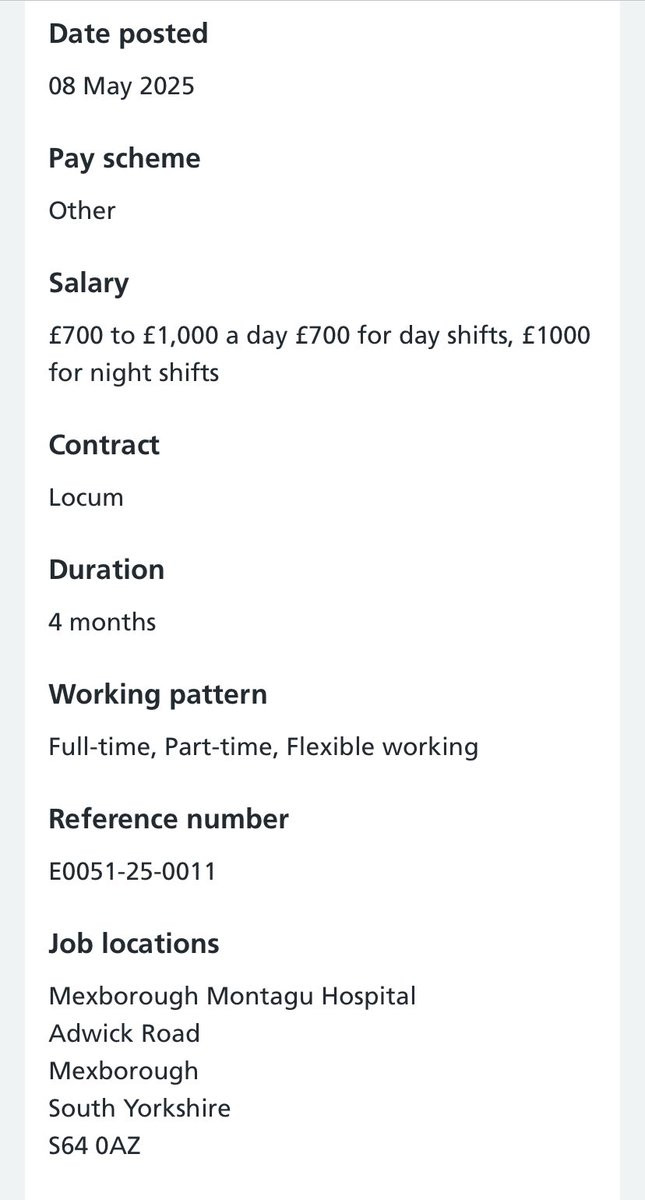
Task: Click the Contract heading
Action: pyautogui.click(x=104, y=445)
